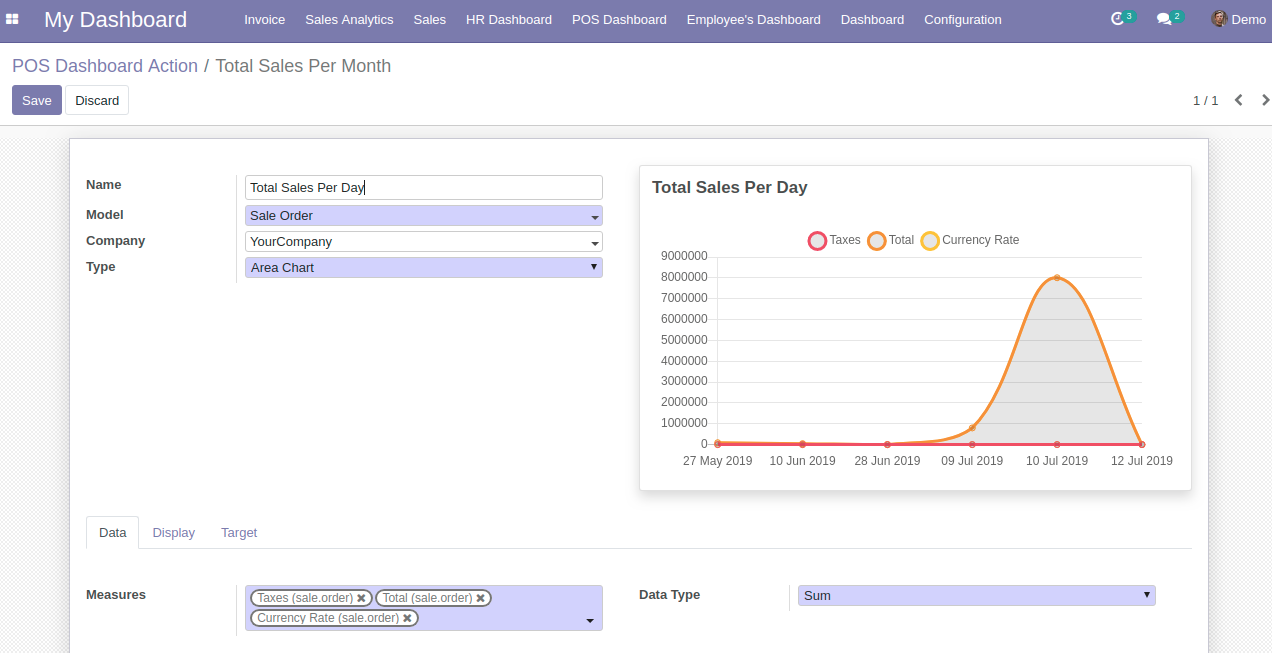Remove Taxes (sale.order) measure tag
1272x653 pixels.
(361, 598)
